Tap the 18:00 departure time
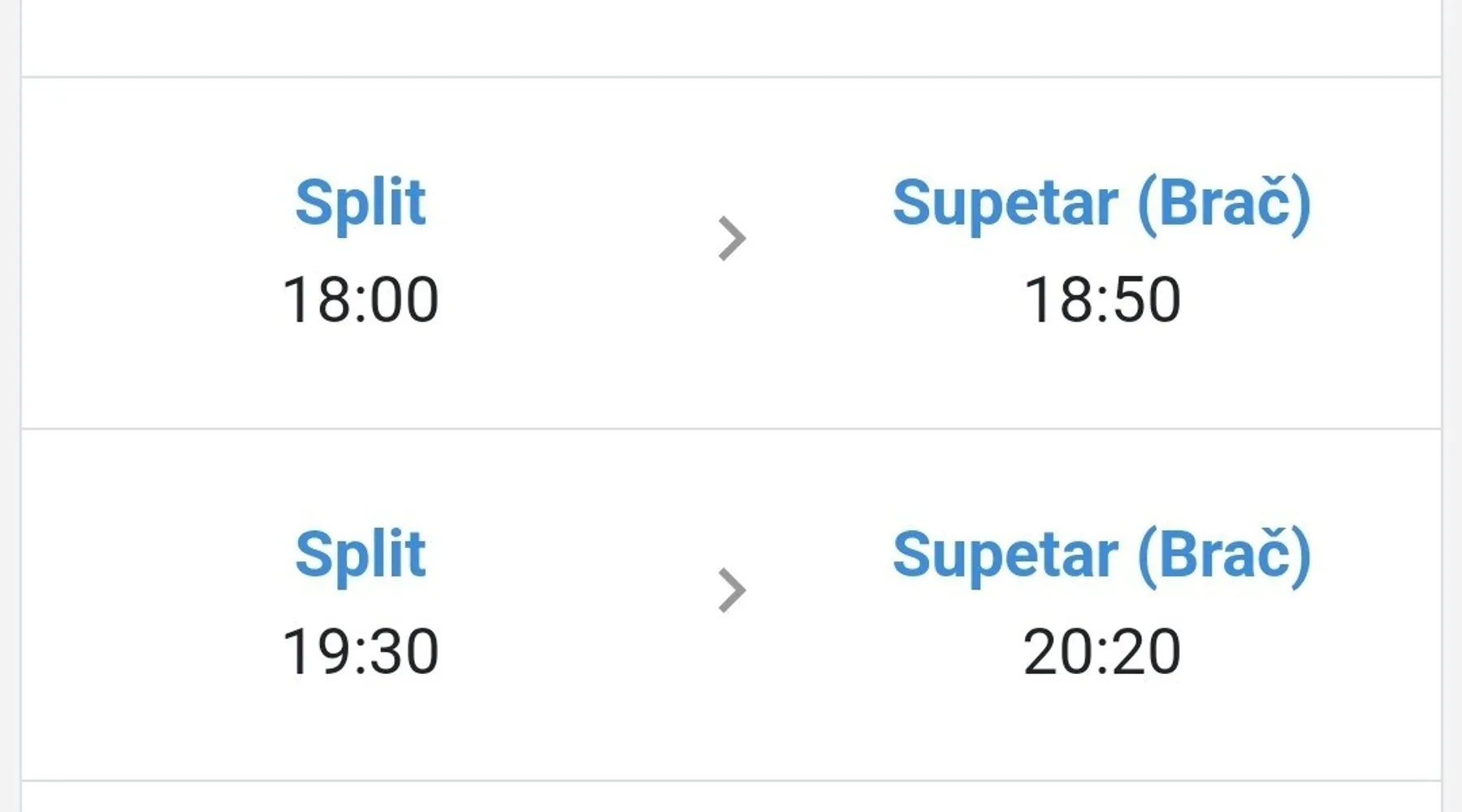 [360, 300]
